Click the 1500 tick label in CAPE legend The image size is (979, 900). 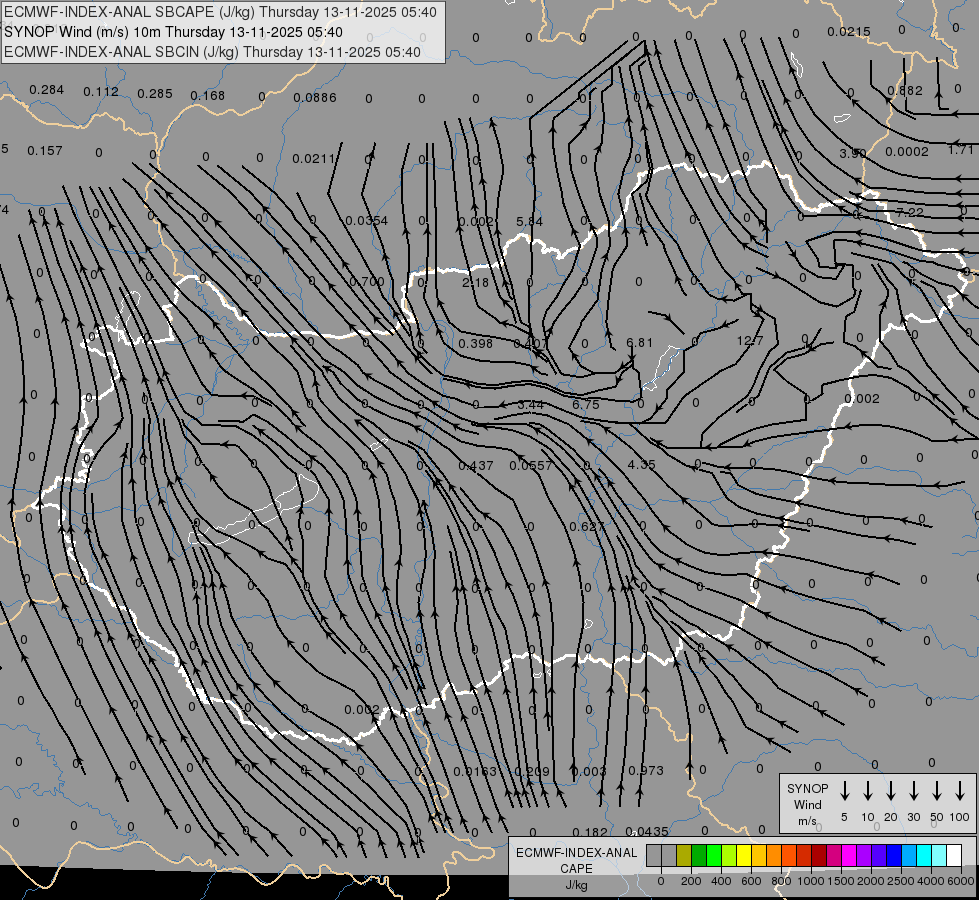pos(840,881)
